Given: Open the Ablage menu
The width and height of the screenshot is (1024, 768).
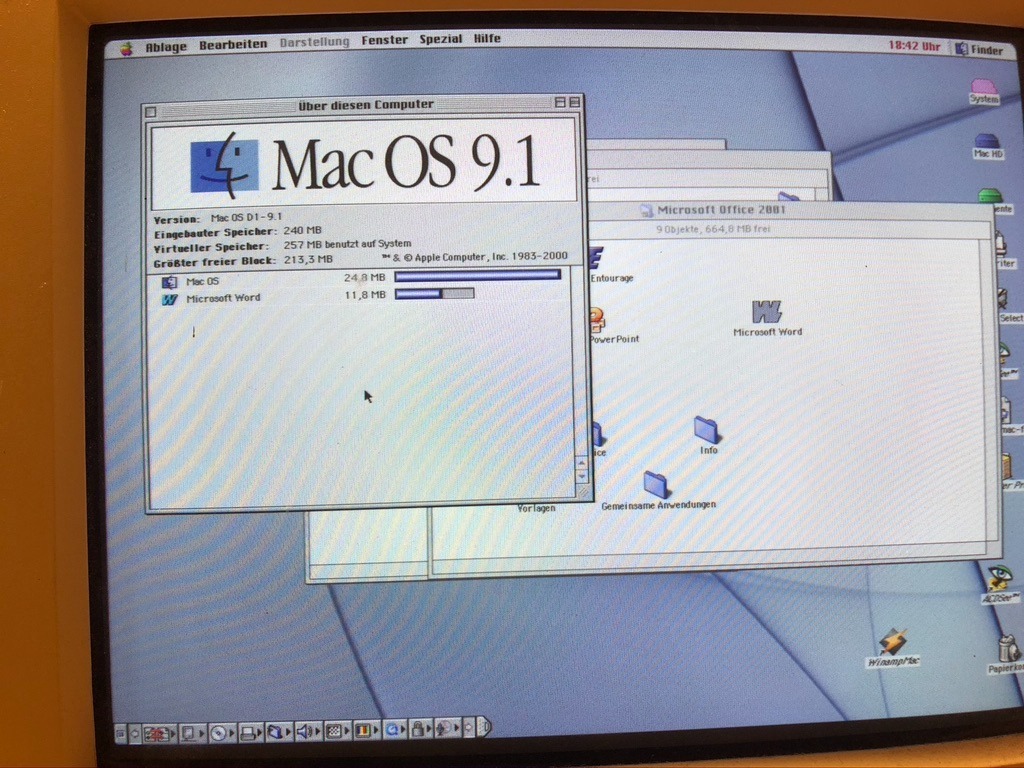Looking at the screenshot, I should (x=166, y=47).
